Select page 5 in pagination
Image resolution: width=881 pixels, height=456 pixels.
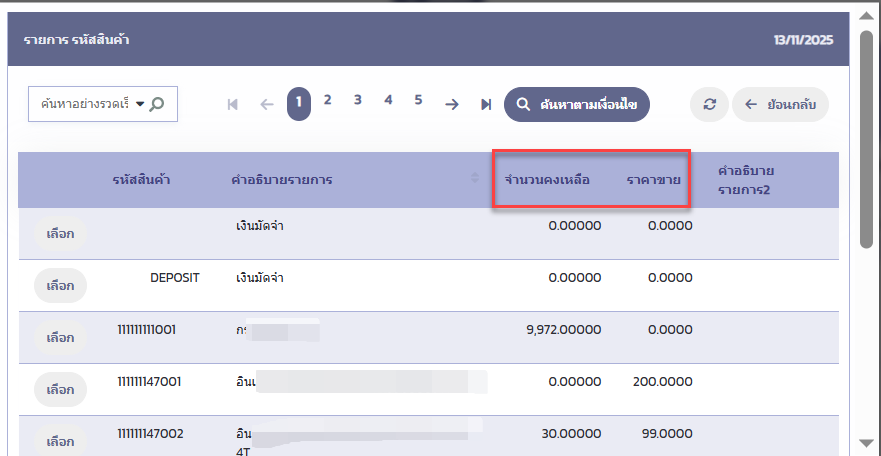point(418,100)
